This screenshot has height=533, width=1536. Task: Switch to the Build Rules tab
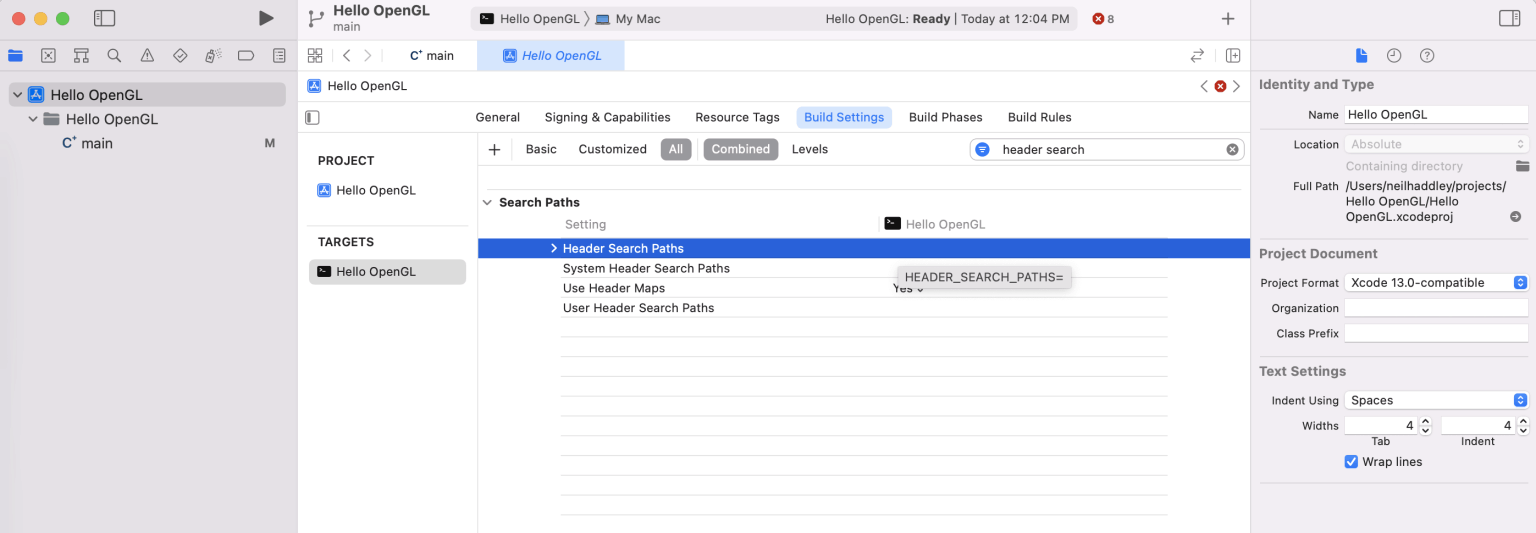1040,117
